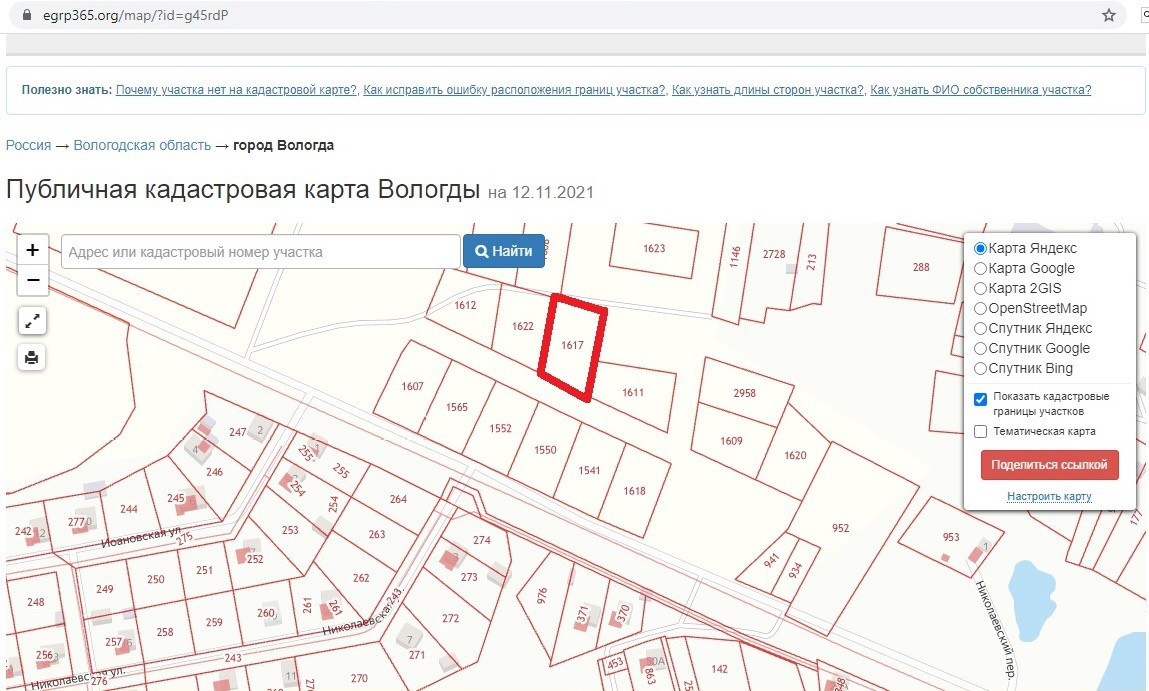Zoom in the map with plus button
Viewport: 1149px width, 691px height.
(x=32, y=250)
